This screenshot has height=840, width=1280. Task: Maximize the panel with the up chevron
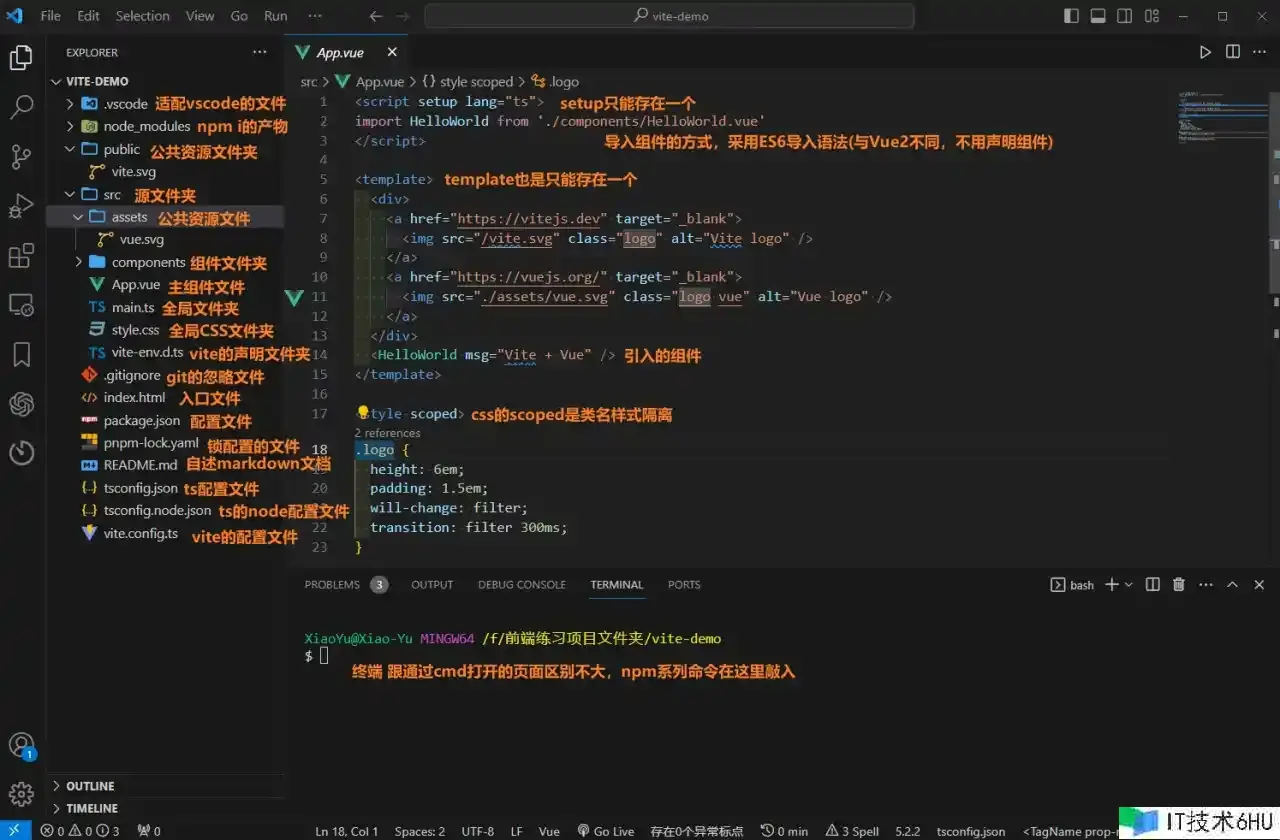pyautogui.click(x=1232, y=584)
